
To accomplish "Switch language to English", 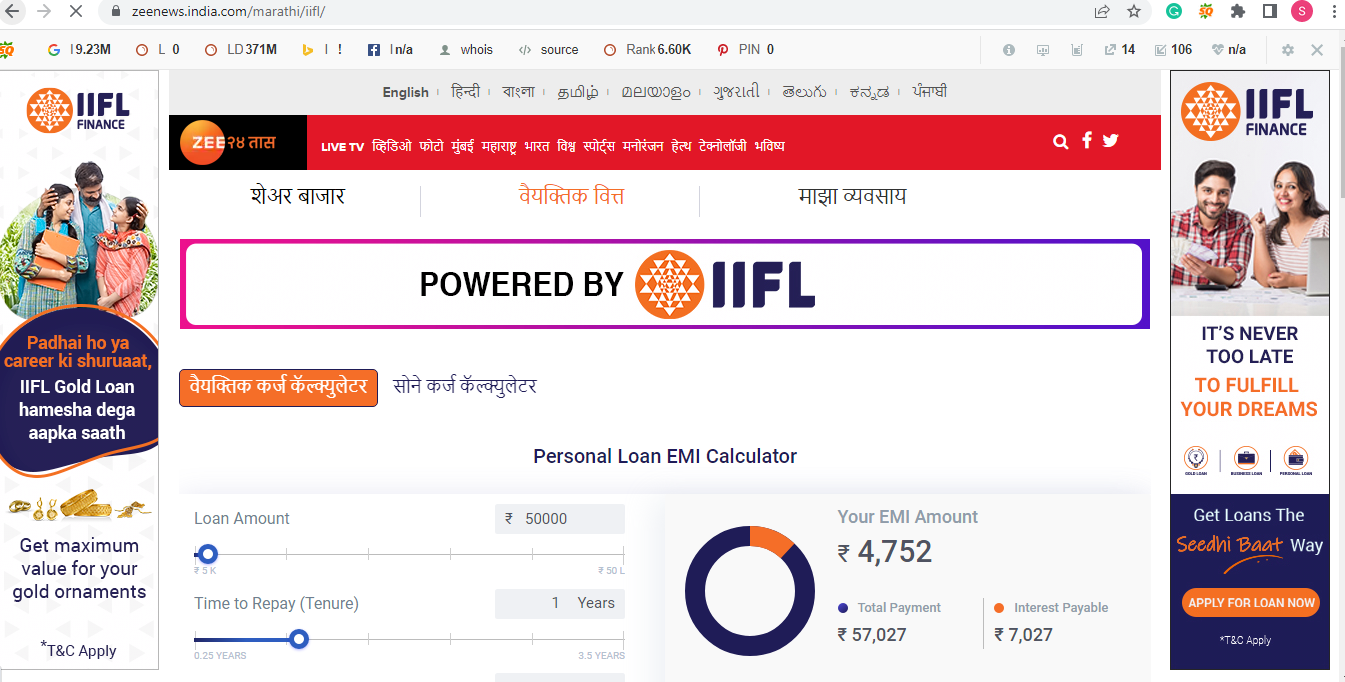I will coord(405,92).
